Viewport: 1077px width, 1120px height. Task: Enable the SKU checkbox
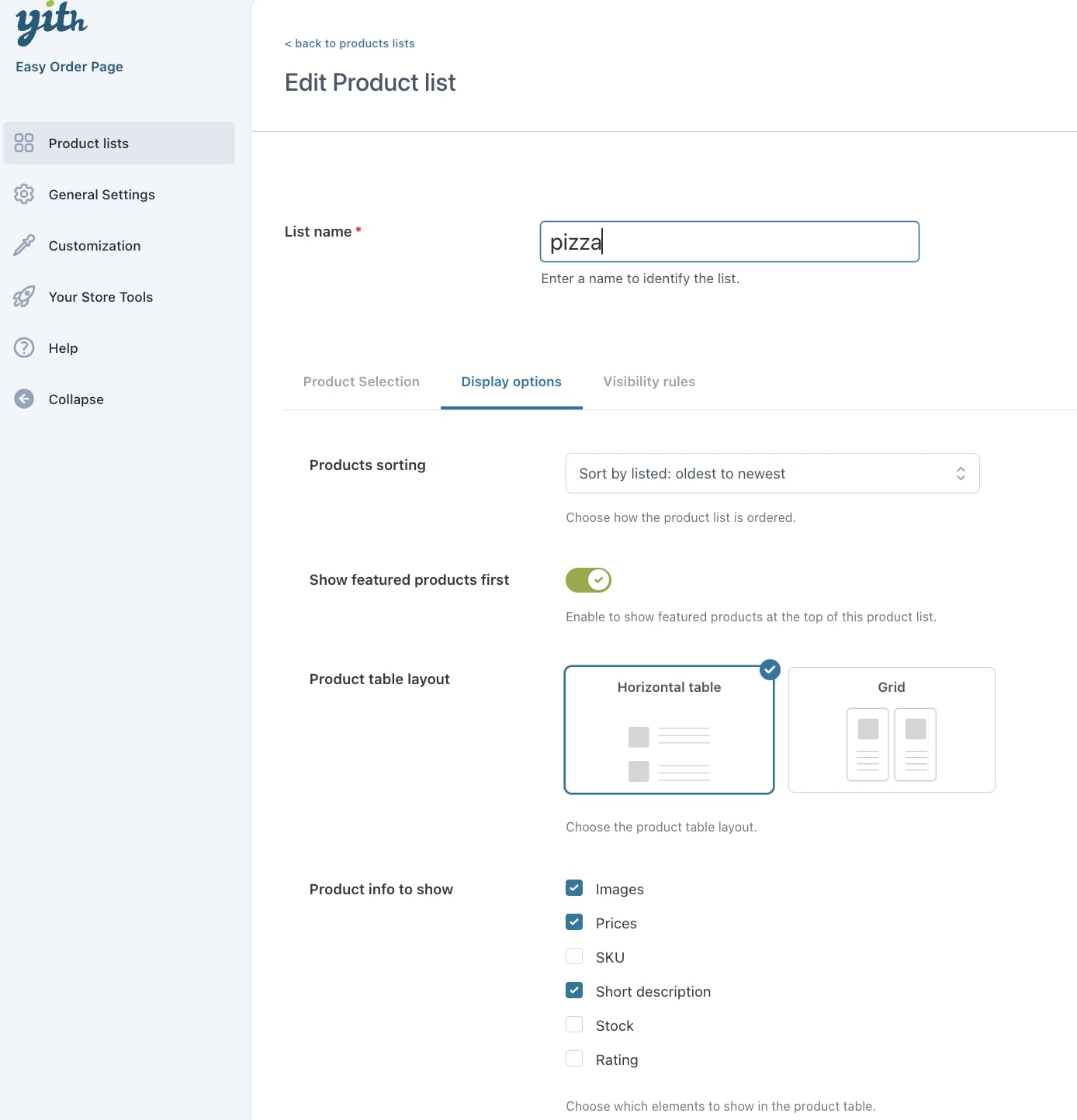[x=574, y=956]
